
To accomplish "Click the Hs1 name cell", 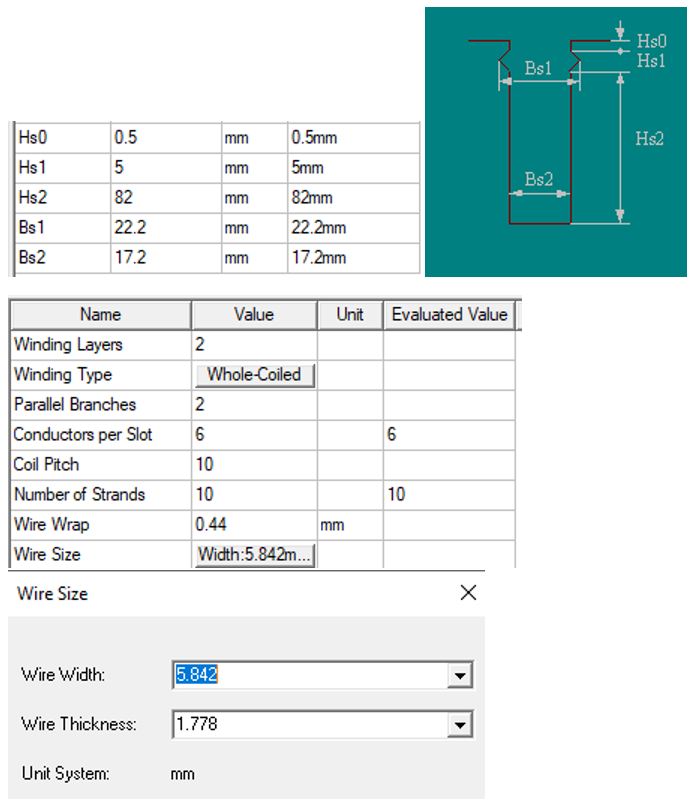I will pos(63,167).
